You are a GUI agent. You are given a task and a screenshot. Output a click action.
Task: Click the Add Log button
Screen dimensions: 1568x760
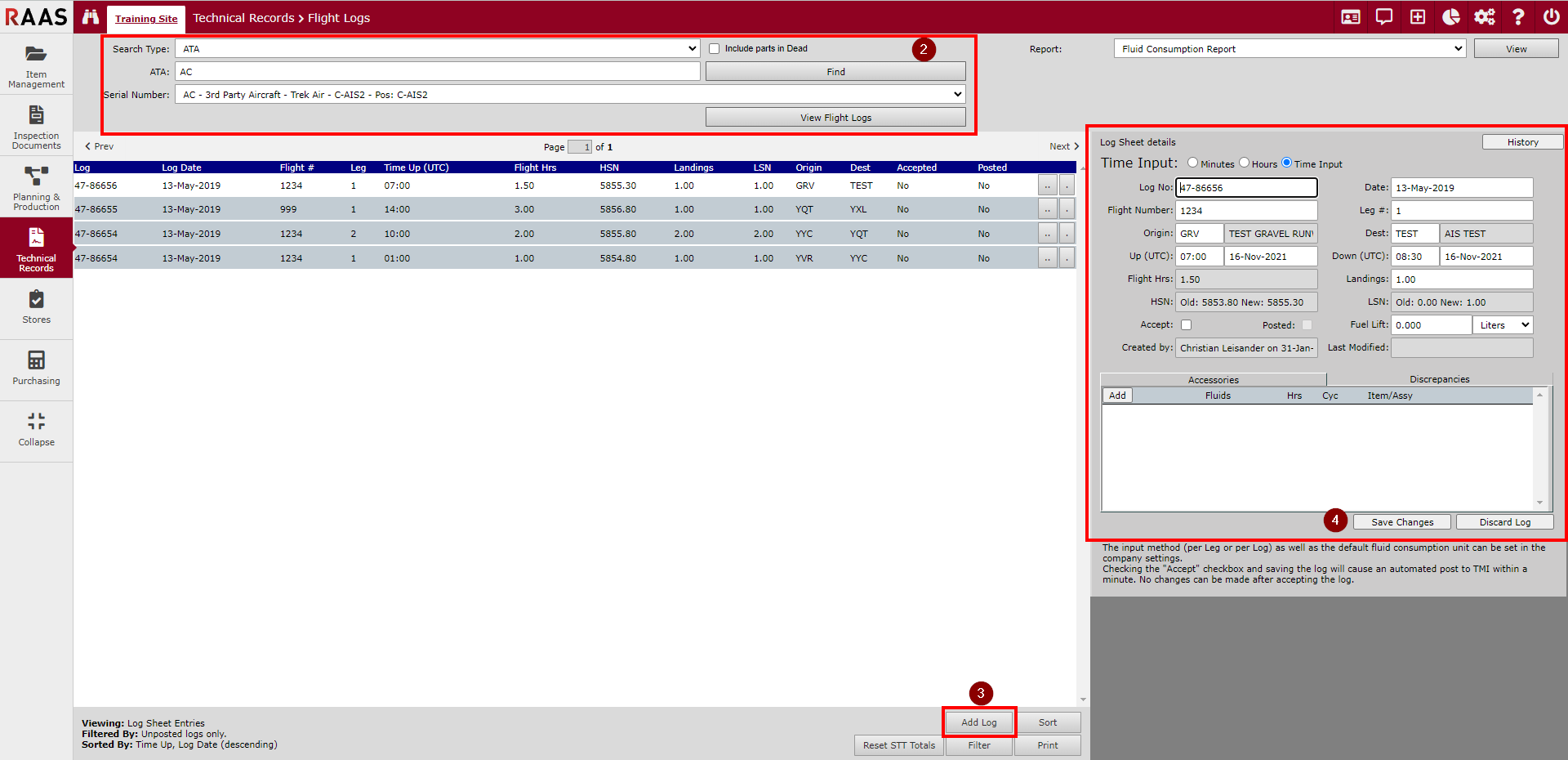978,722
